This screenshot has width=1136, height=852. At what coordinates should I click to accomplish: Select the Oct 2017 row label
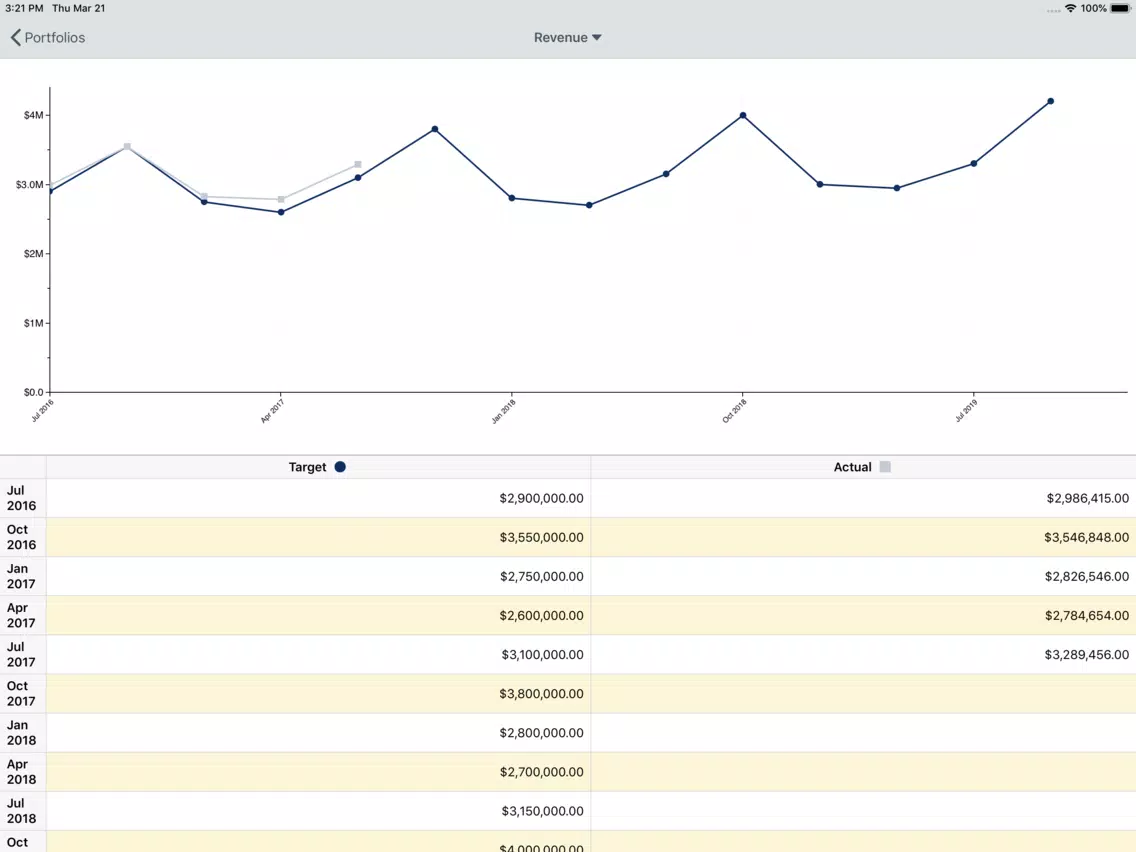coord(21,694)
